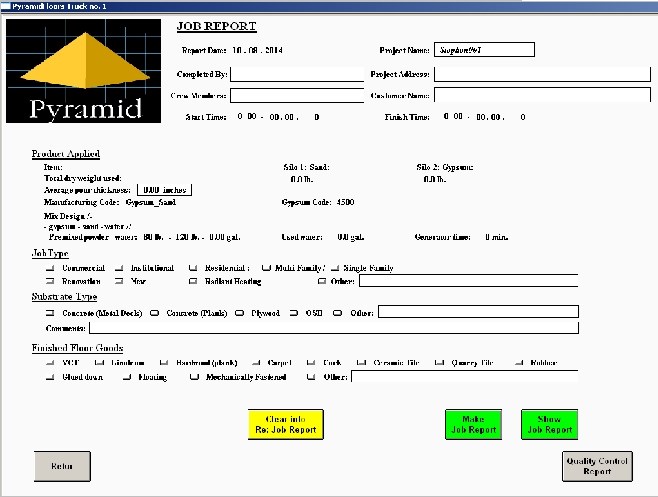Check the Plywood substrate checkbox
Viewport: 658px width, 497px height.
pyautogui.click(x=239, y=313)
